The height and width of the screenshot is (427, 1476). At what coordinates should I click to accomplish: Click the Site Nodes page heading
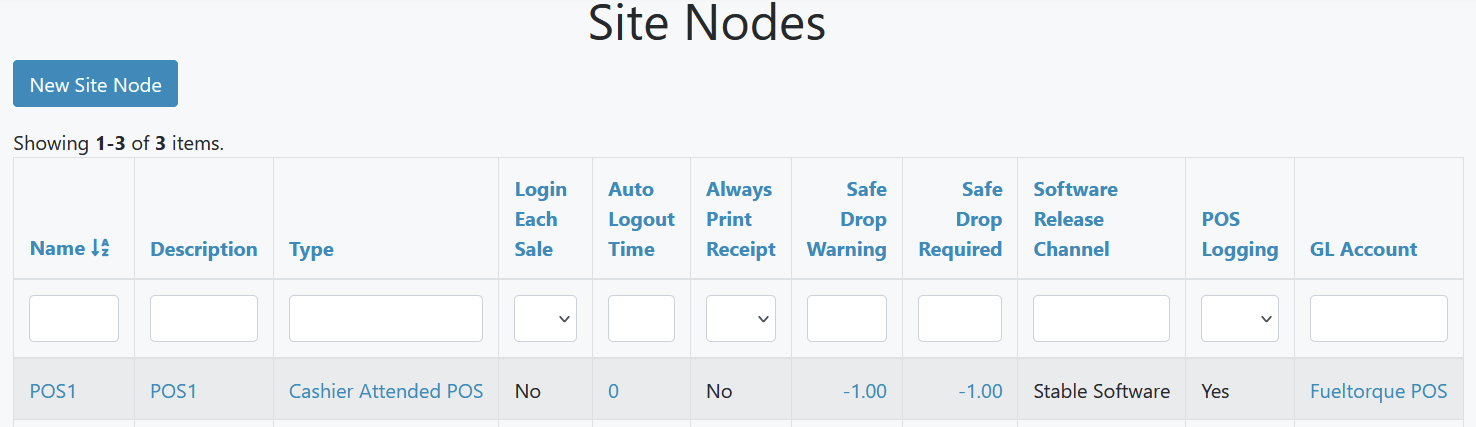(707, 22)
